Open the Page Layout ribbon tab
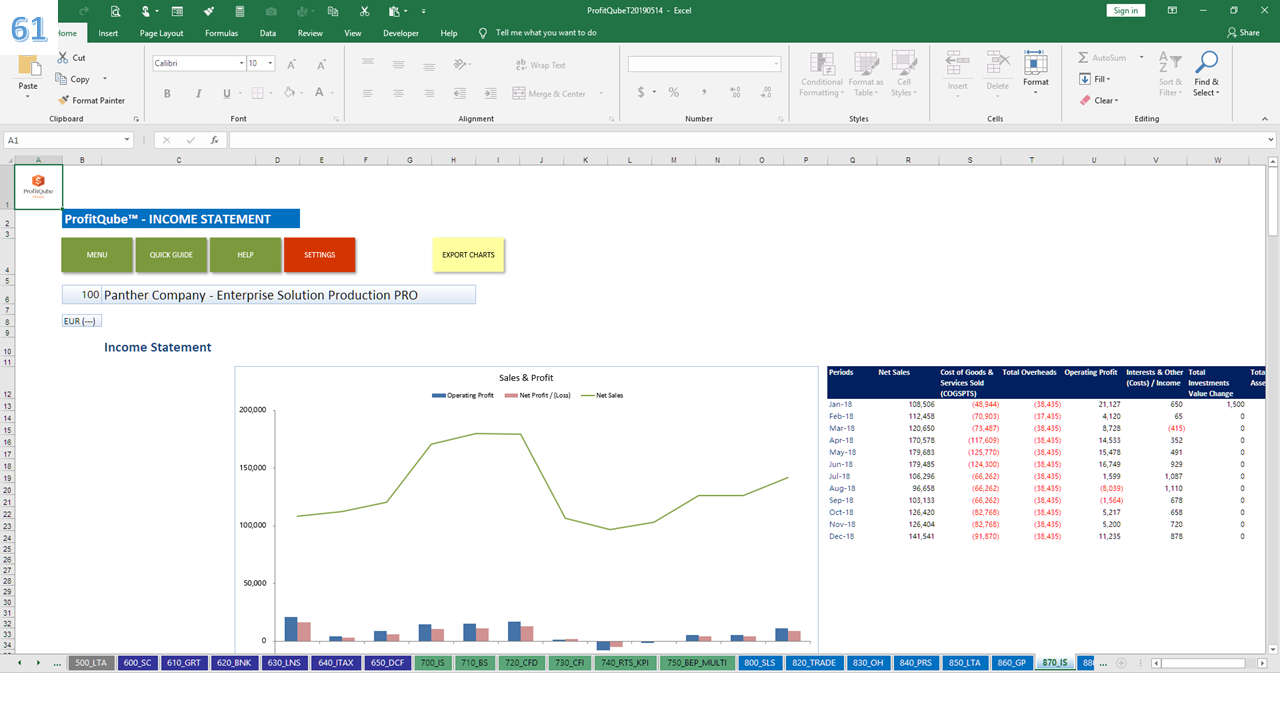1280x720 pixels. (x=161, y=33)
